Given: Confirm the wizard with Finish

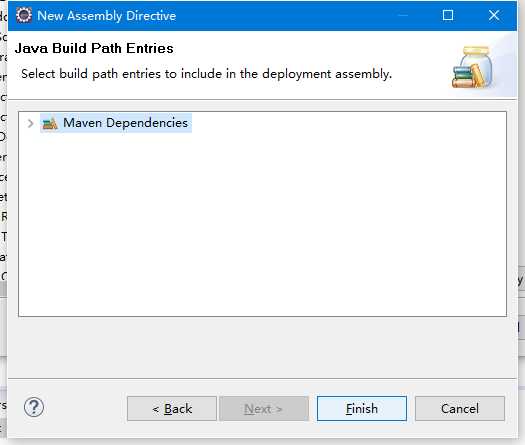Looking at the screenshot, I should click(362, 409).
